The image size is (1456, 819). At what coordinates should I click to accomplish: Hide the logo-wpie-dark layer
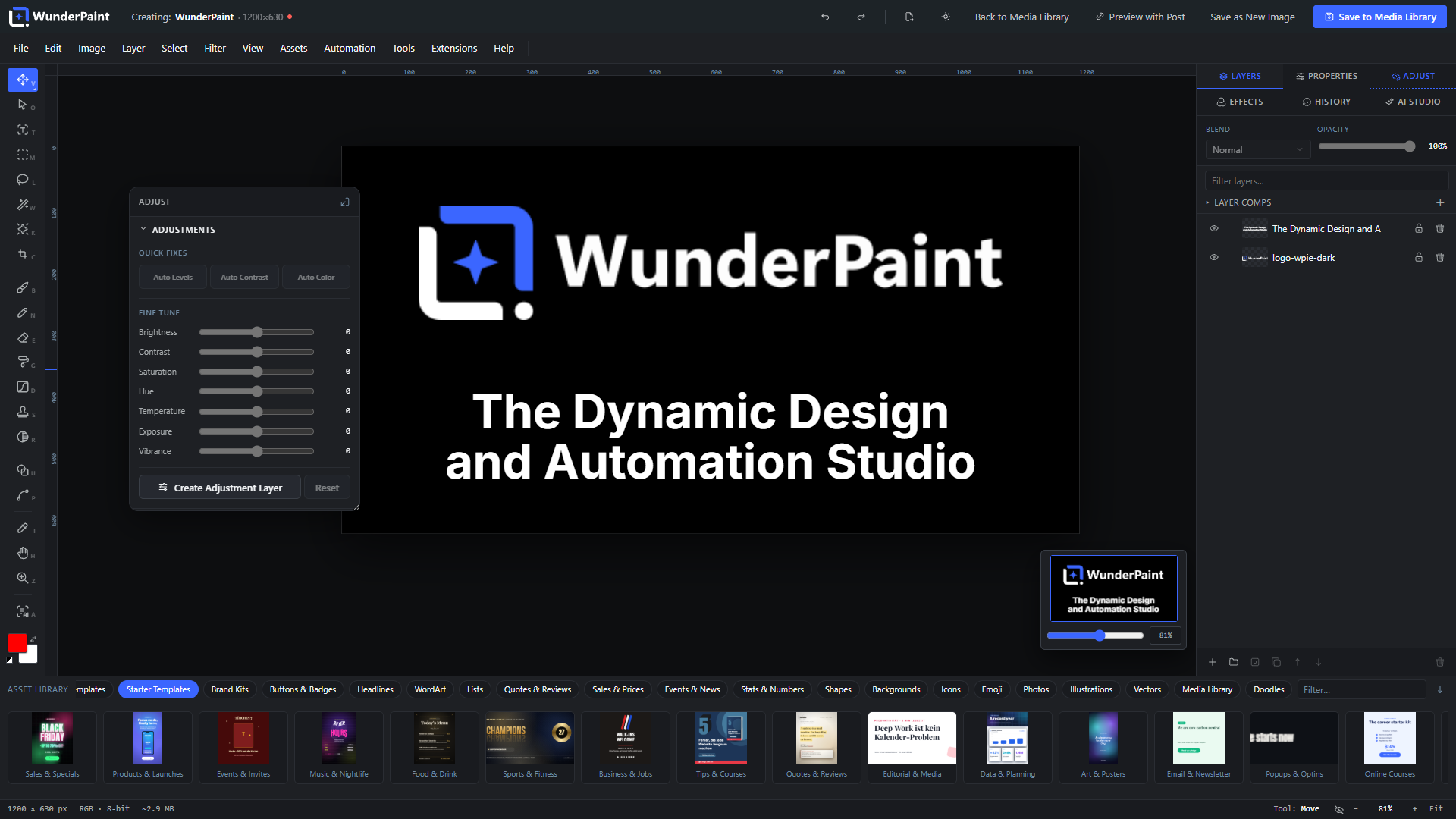point(1214,258)
